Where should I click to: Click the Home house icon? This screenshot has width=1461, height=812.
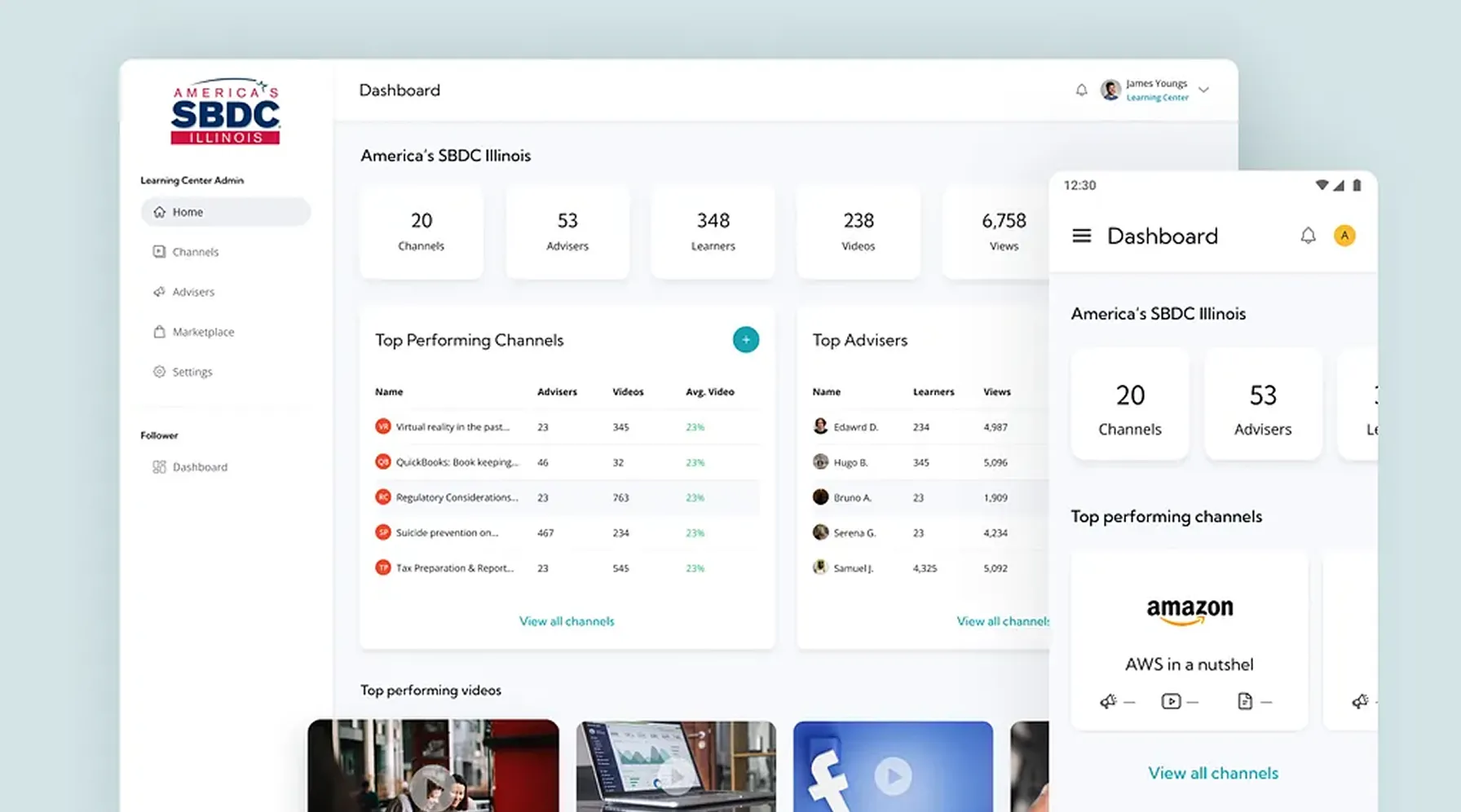pos(159,212)
